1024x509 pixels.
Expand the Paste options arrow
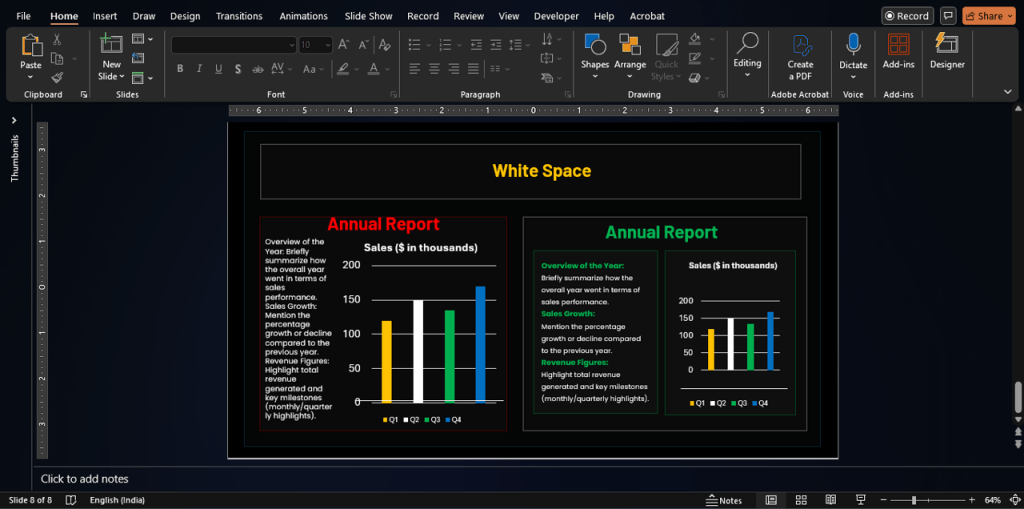[31, 76]
